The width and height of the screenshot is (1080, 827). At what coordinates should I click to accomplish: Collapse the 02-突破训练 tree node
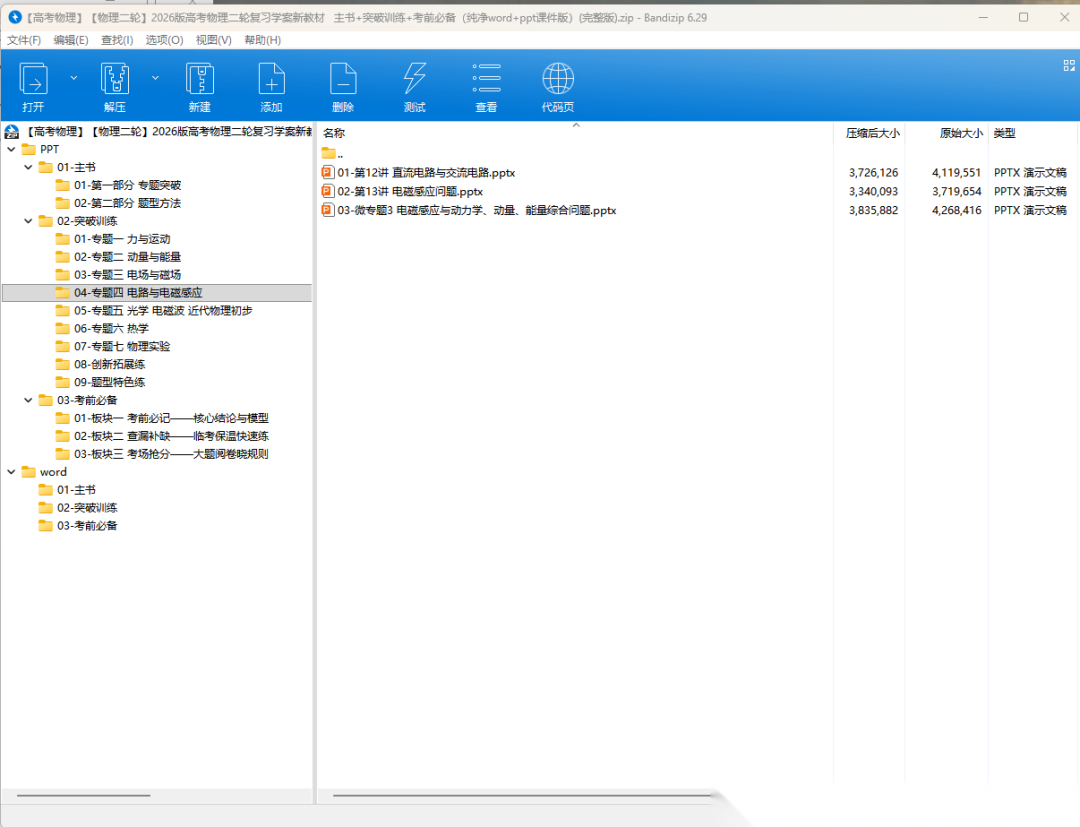tap(28, 221)
